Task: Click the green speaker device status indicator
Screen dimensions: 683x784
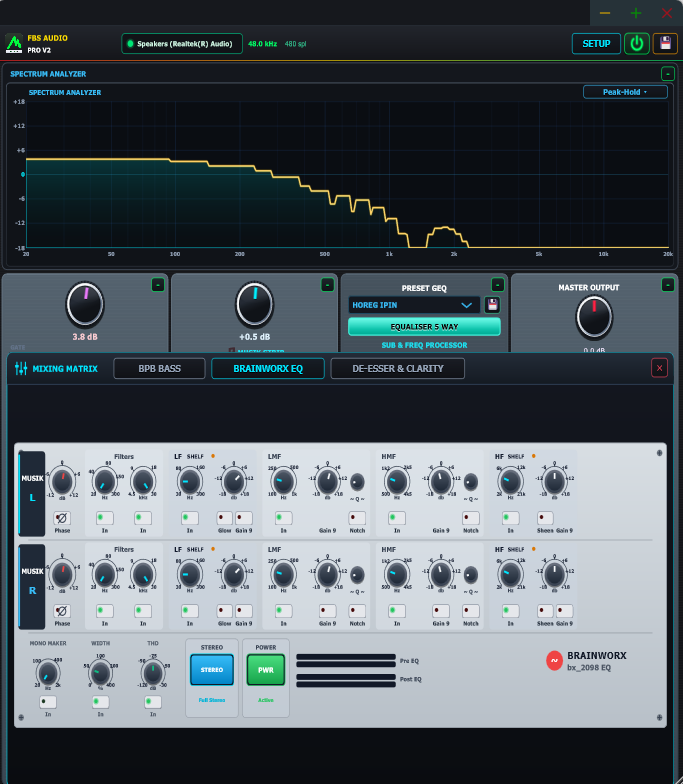Action: (x=130, y=44)
